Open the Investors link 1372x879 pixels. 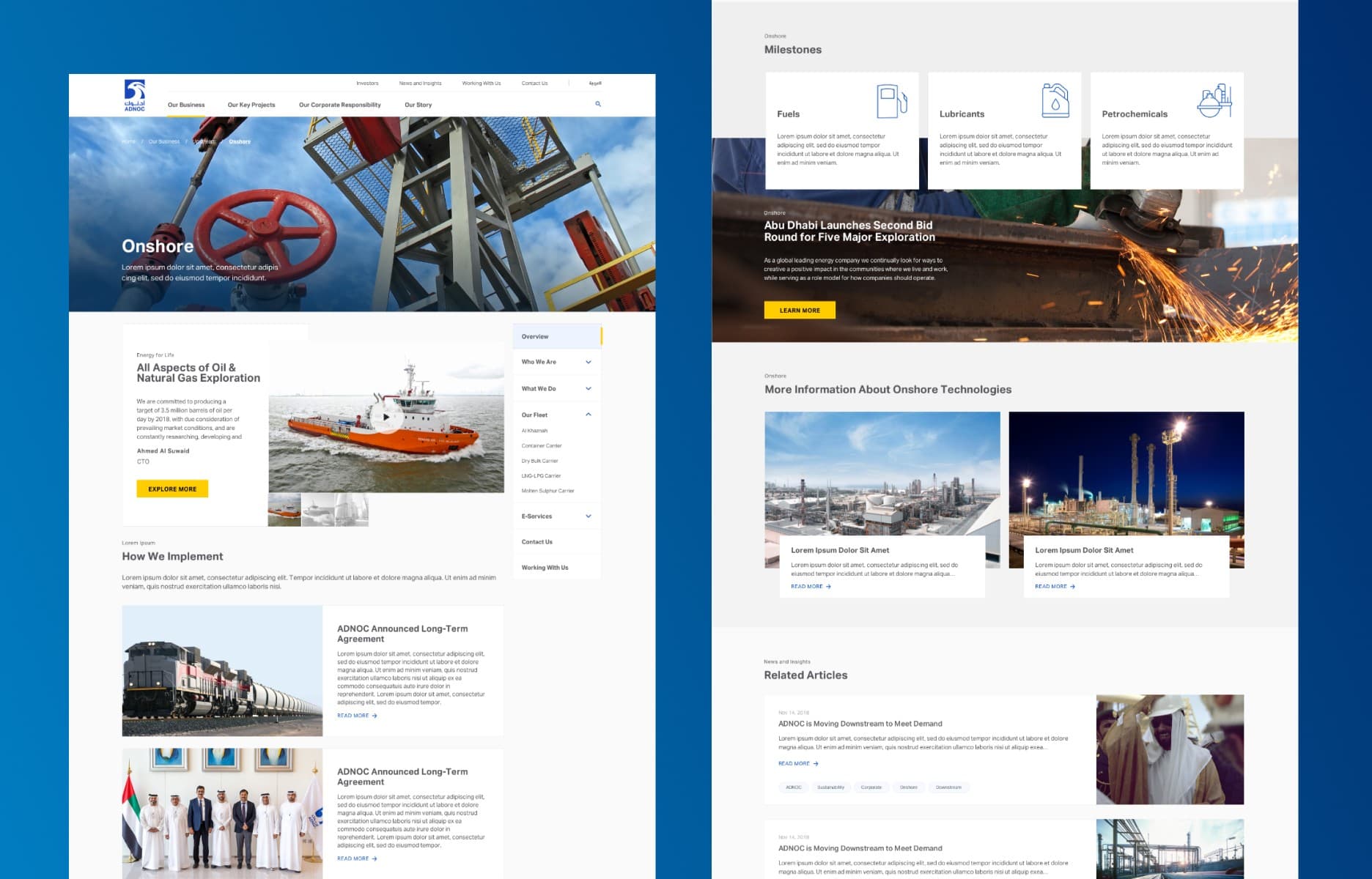pyautogui.click(x=367, y=84)
